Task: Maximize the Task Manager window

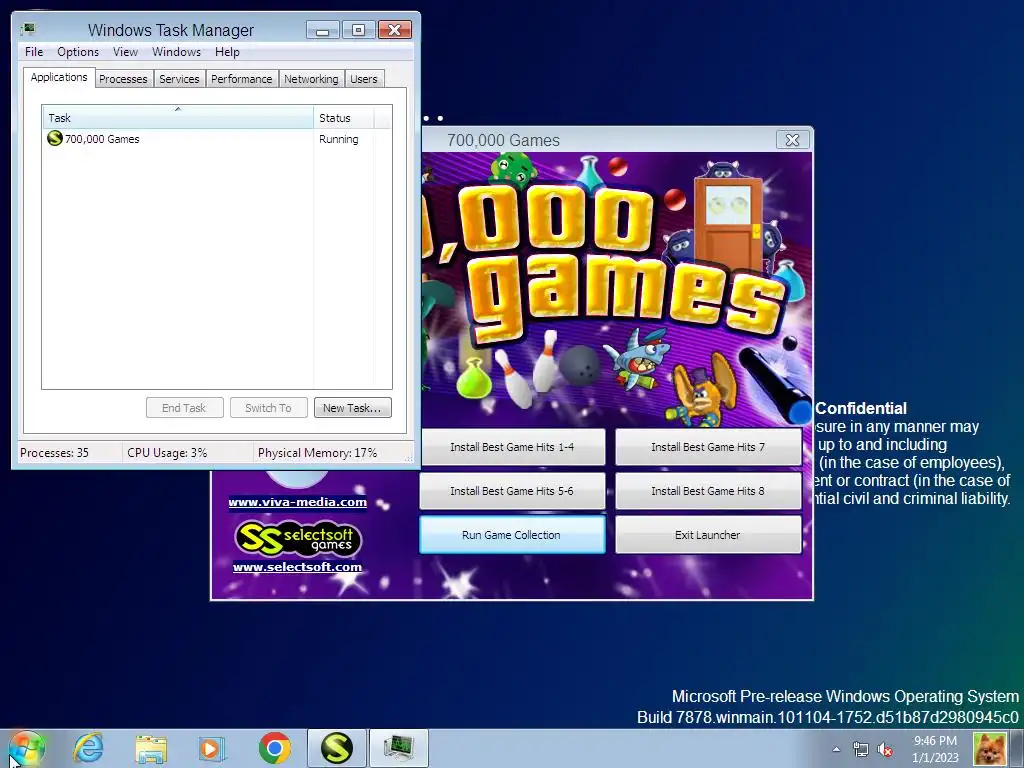Action: 359,29
